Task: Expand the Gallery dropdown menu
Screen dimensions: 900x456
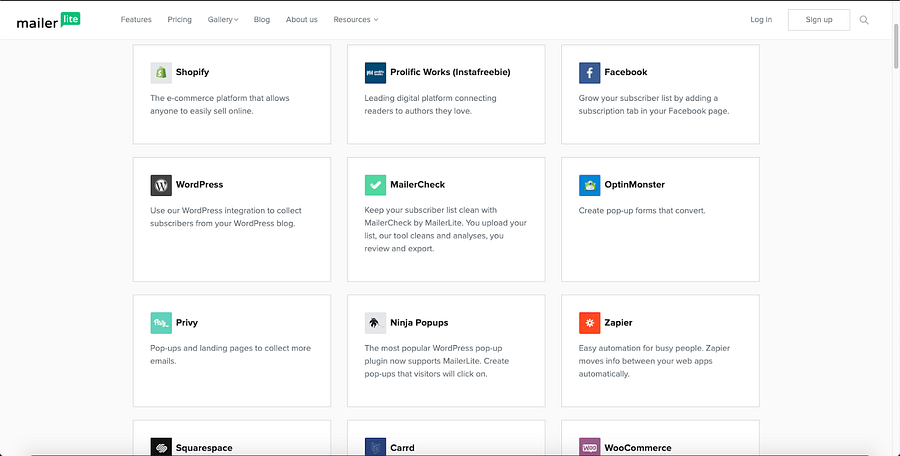Action: (223, 19)
